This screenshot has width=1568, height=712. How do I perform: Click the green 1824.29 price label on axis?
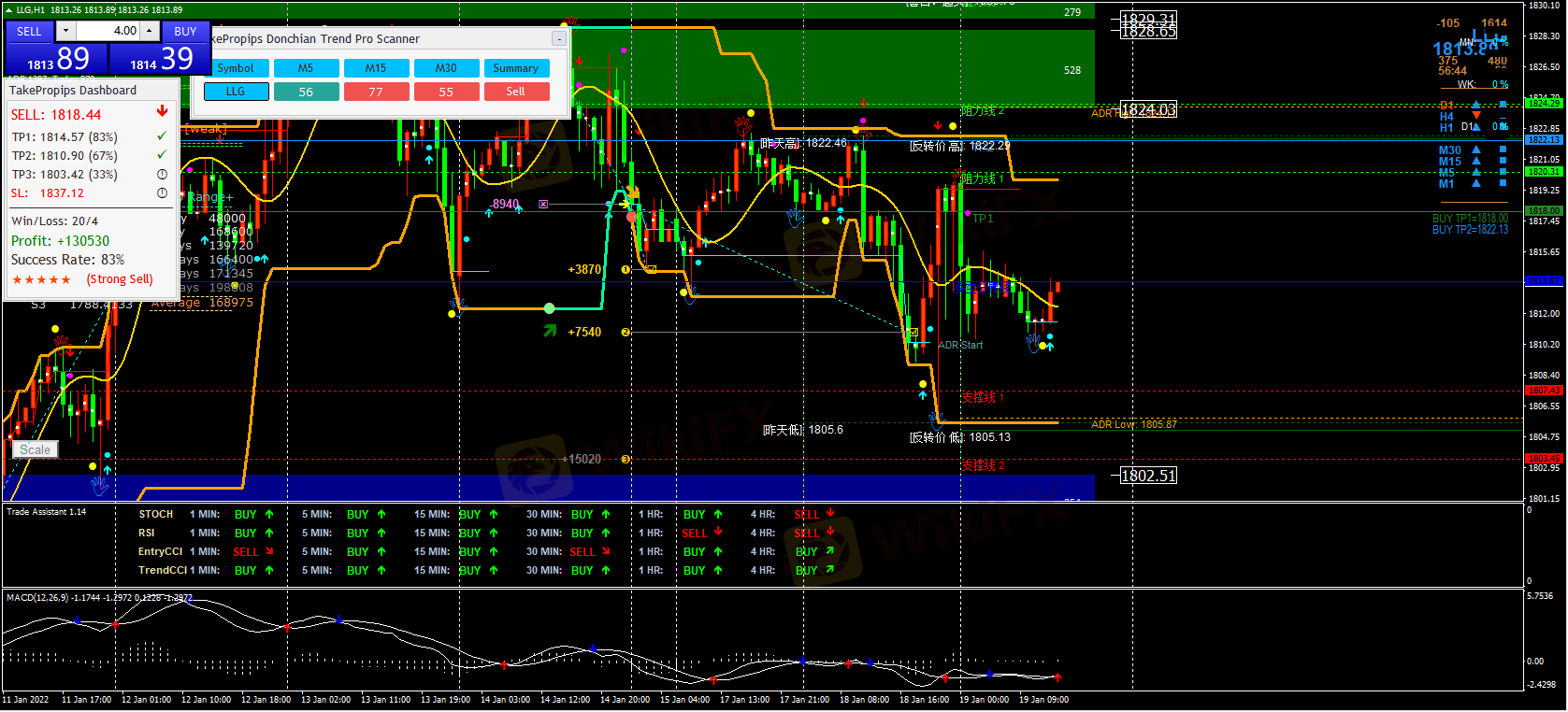coord(1543,104)
